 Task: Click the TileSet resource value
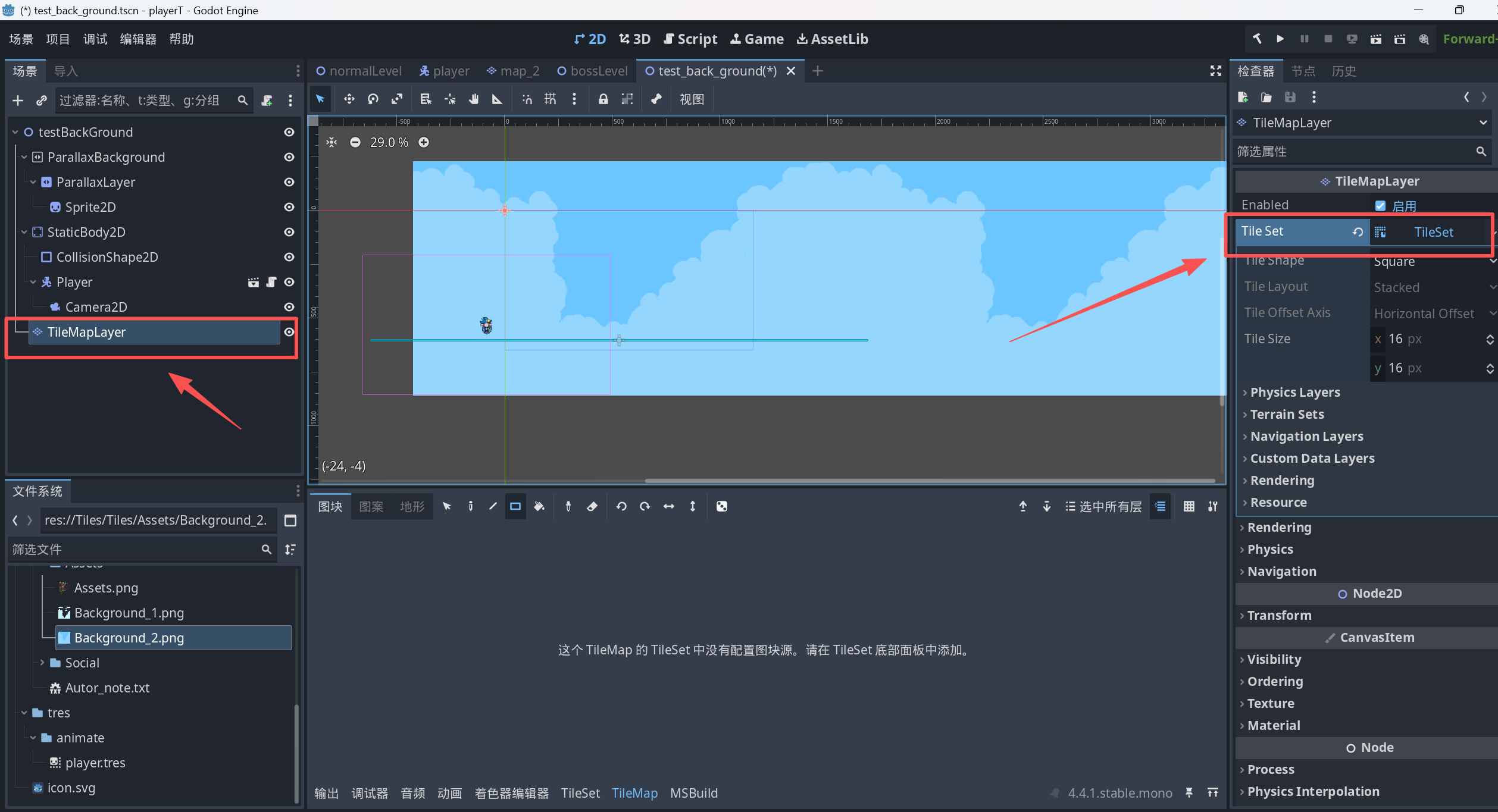coord(1433,232)
